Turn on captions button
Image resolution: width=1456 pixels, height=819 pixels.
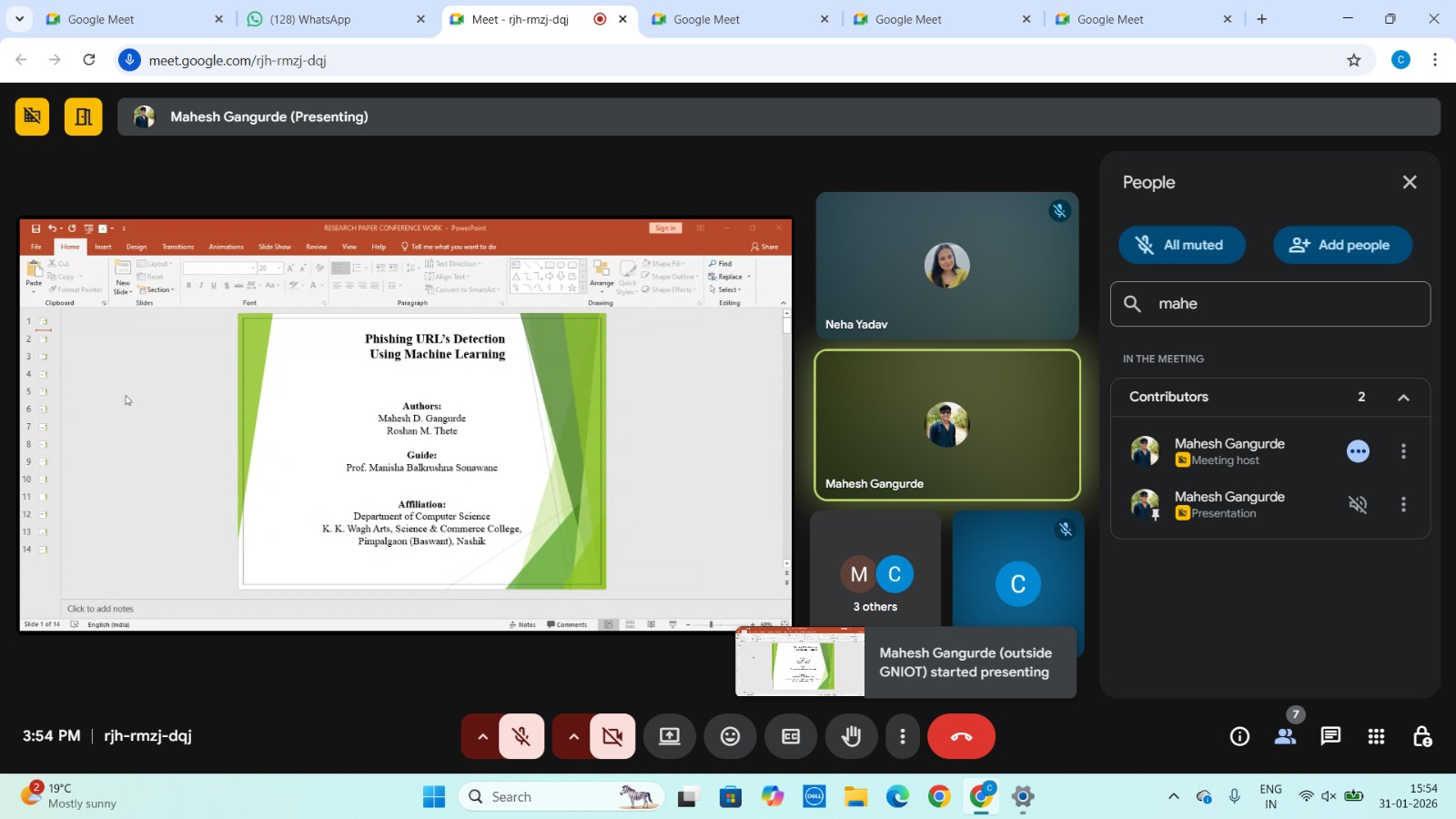coord(791,736)
